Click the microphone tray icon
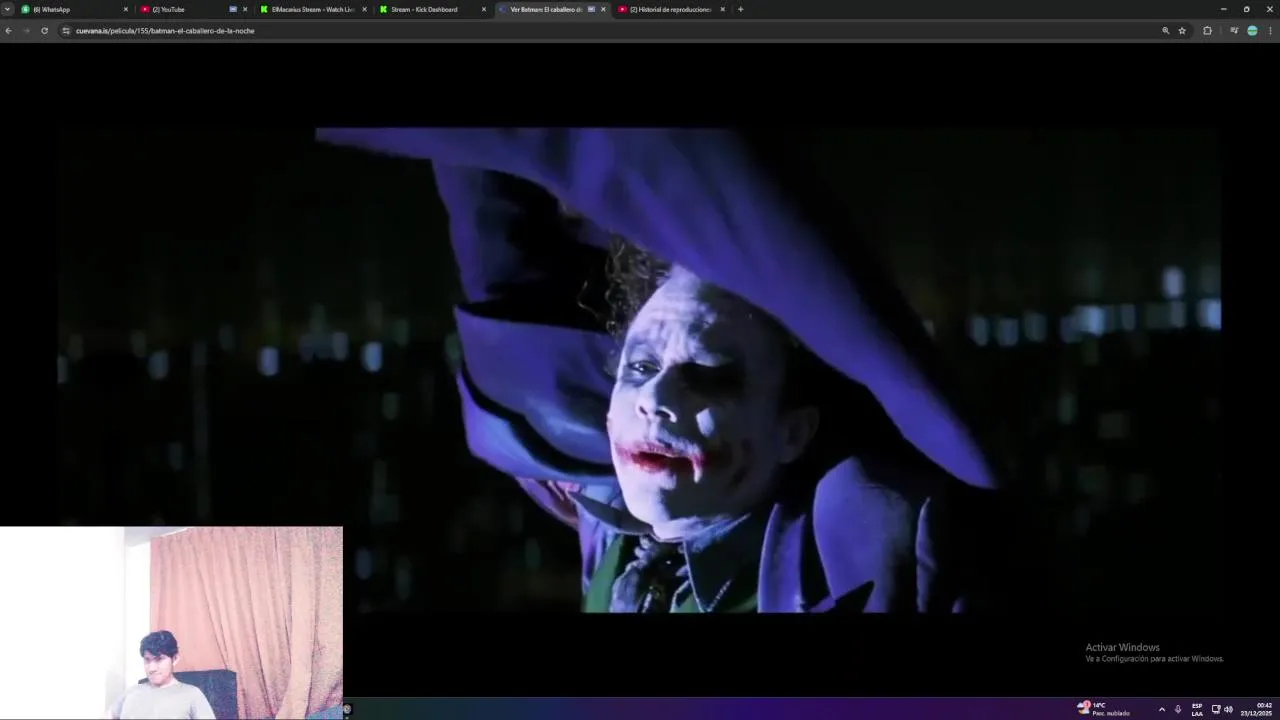The height and width of the screenshot is (720, 1280). click(x=1178, y=709)
